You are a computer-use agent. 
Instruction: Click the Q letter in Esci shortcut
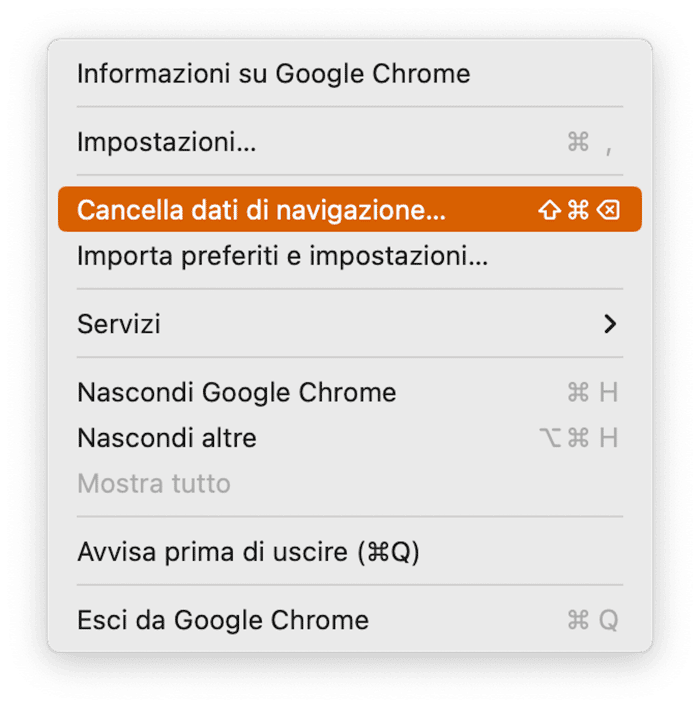click(608, 620)
